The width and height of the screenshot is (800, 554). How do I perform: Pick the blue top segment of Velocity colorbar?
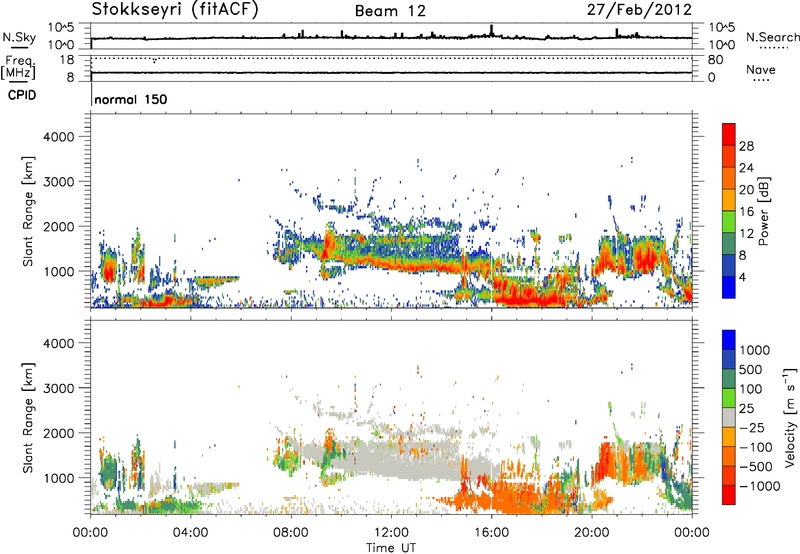[729, 340]
